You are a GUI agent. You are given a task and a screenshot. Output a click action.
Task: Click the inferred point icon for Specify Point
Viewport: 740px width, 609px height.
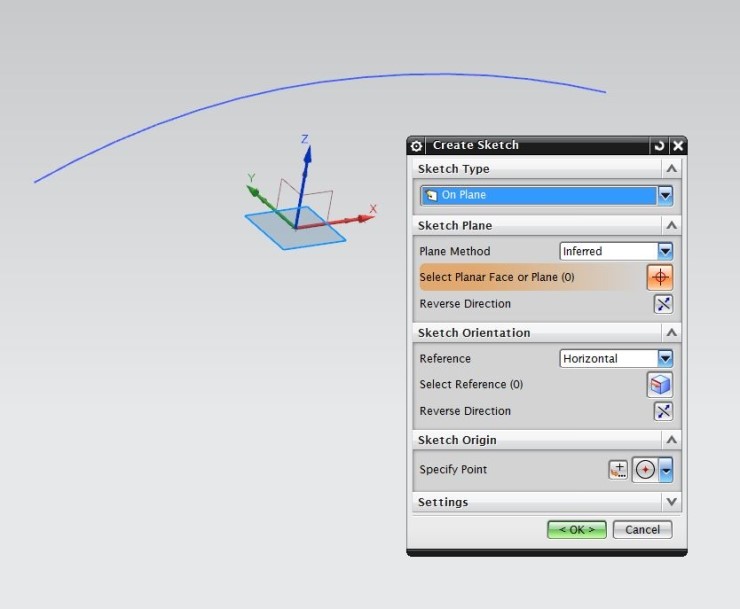[645, 470]
